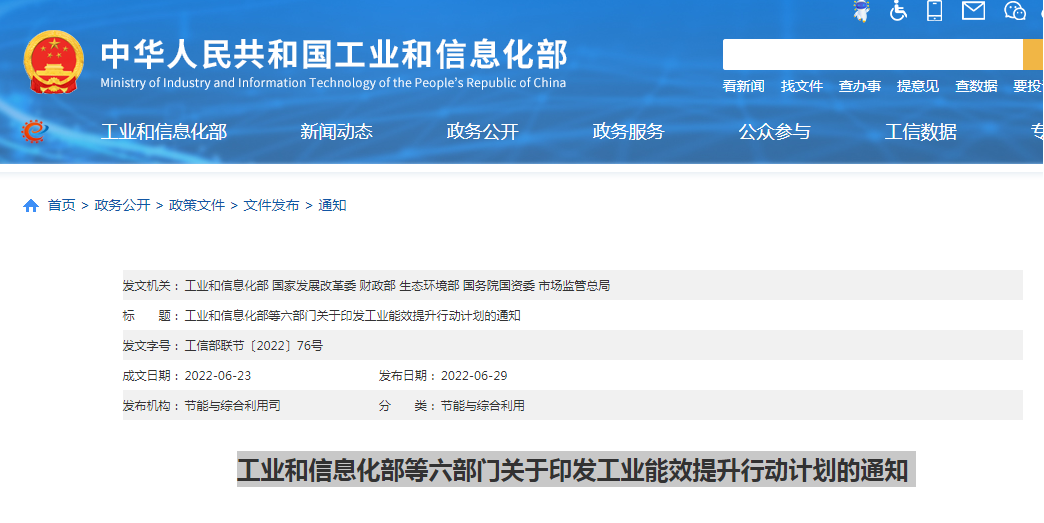This screenshot has height=523, width=1044.
Task: Click the orange search button
Action: (1033, 55)
